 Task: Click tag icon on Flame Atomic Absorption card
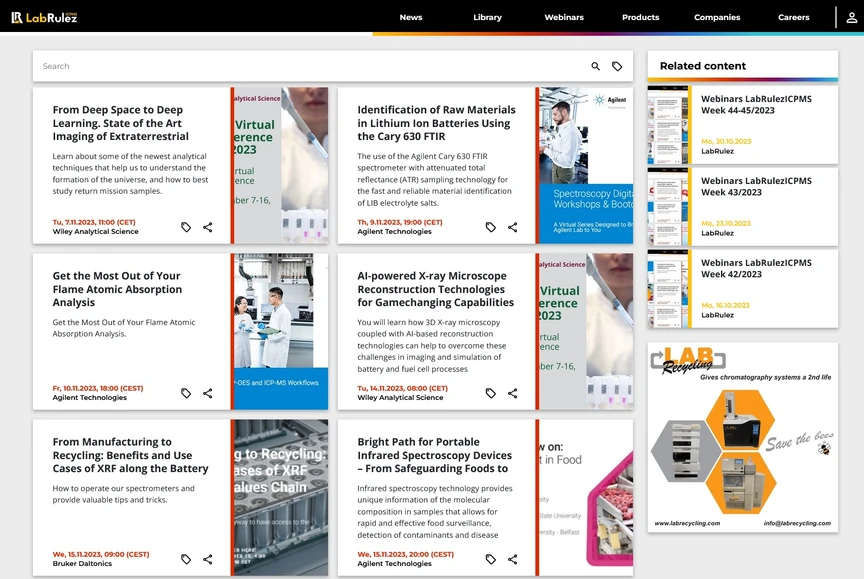(186, 393)
